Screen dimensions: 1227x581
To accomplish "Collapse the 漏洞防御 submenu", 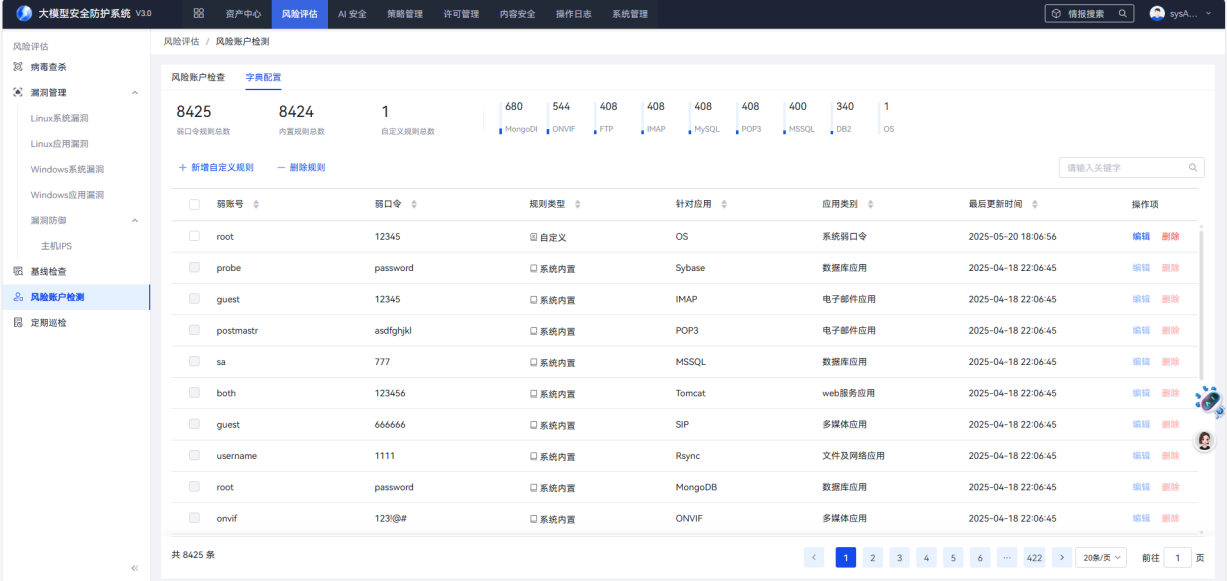I will (x=135, y=220).
